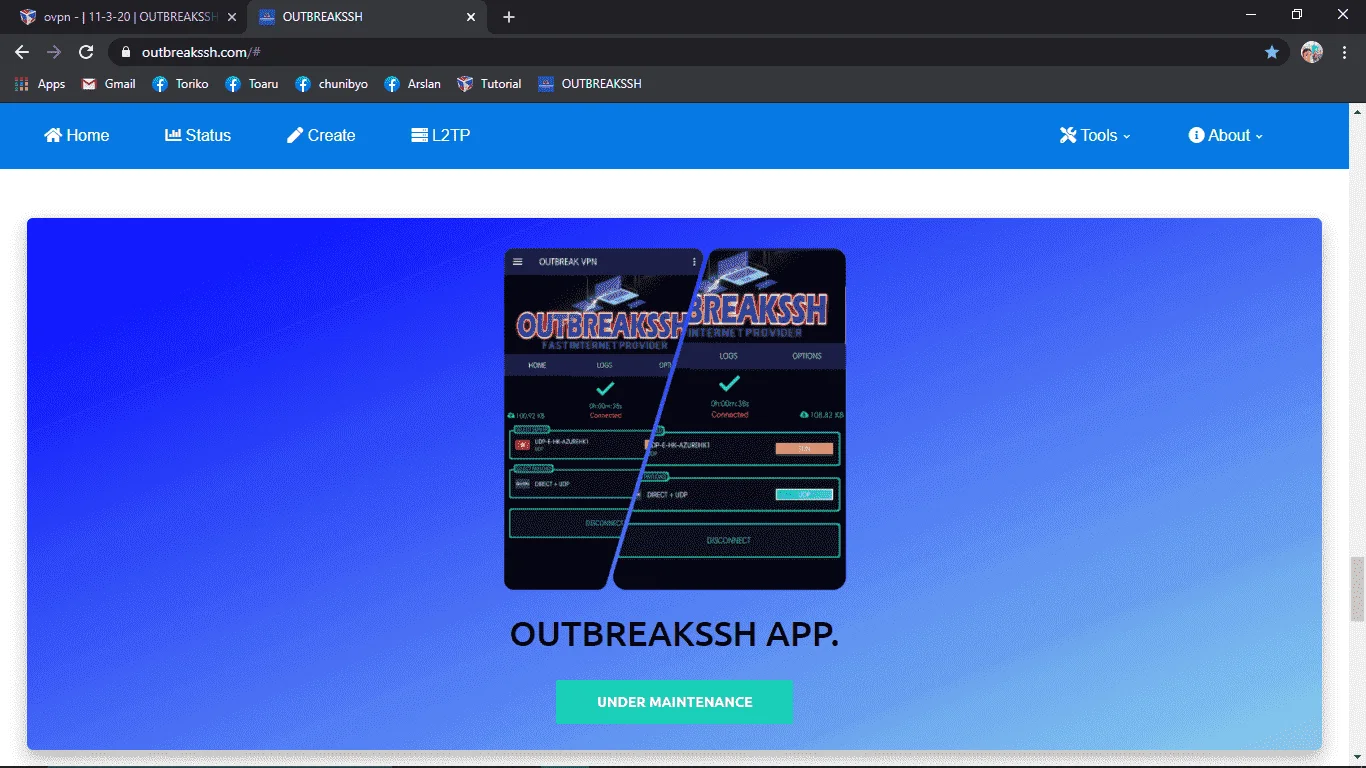This screenshot has width=1366, height=768.
Task: Open the Toriko Facebook bookmark
Action: point(180,84)
